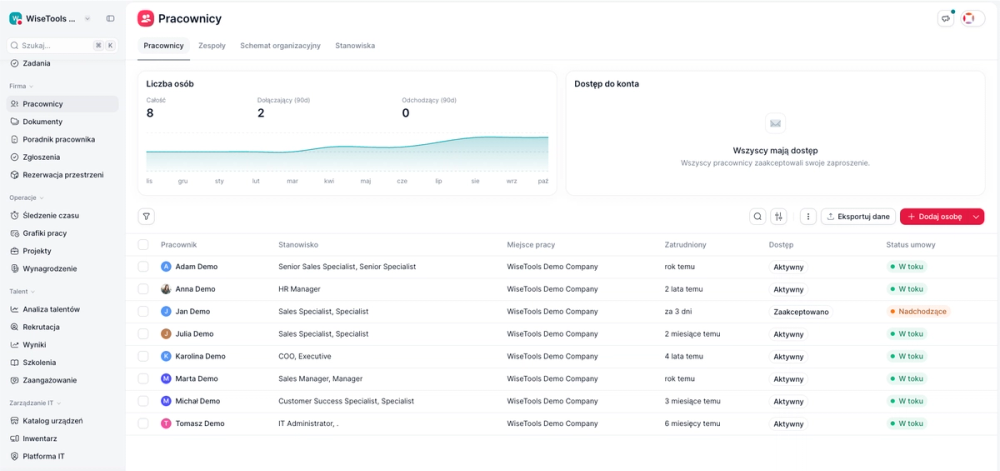Click the Zaakceptowano access badge
This screenshot has width=1000, height=471.
tap(800, 312)
